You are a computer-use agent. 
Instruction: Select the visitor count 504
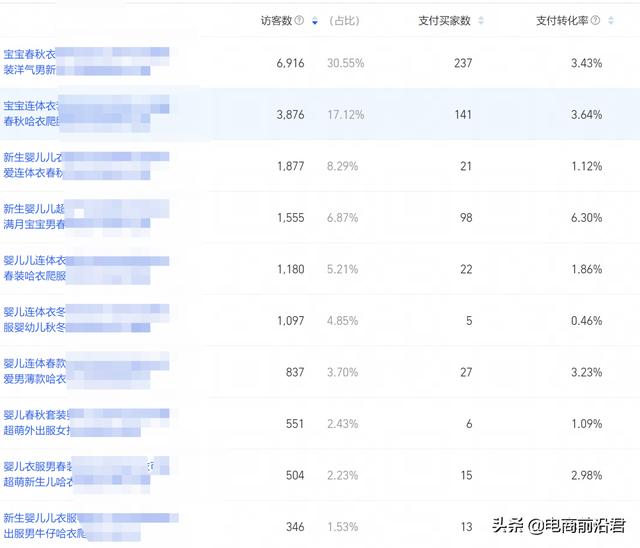pyautogui.click(x=295, y=475)
